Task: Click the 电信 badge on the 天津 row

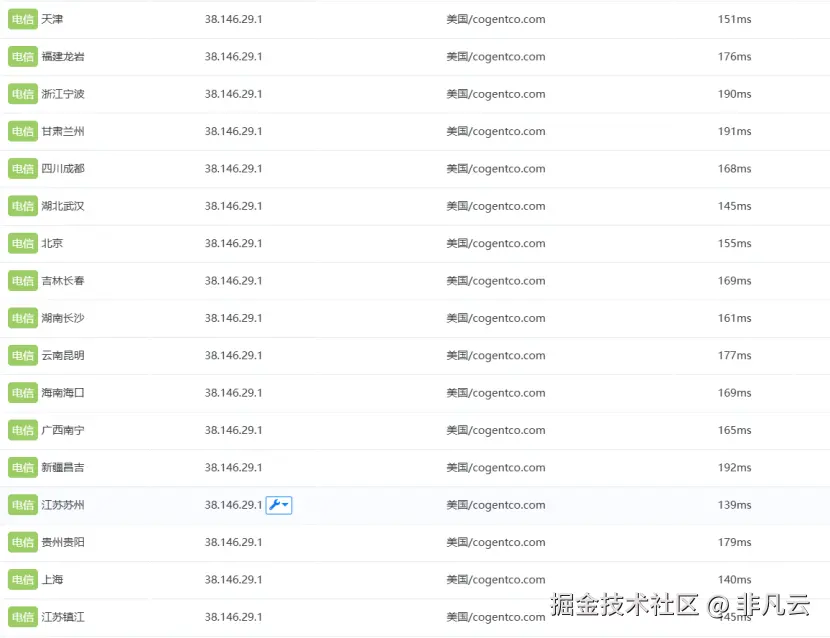Action: tap(22, 19)
